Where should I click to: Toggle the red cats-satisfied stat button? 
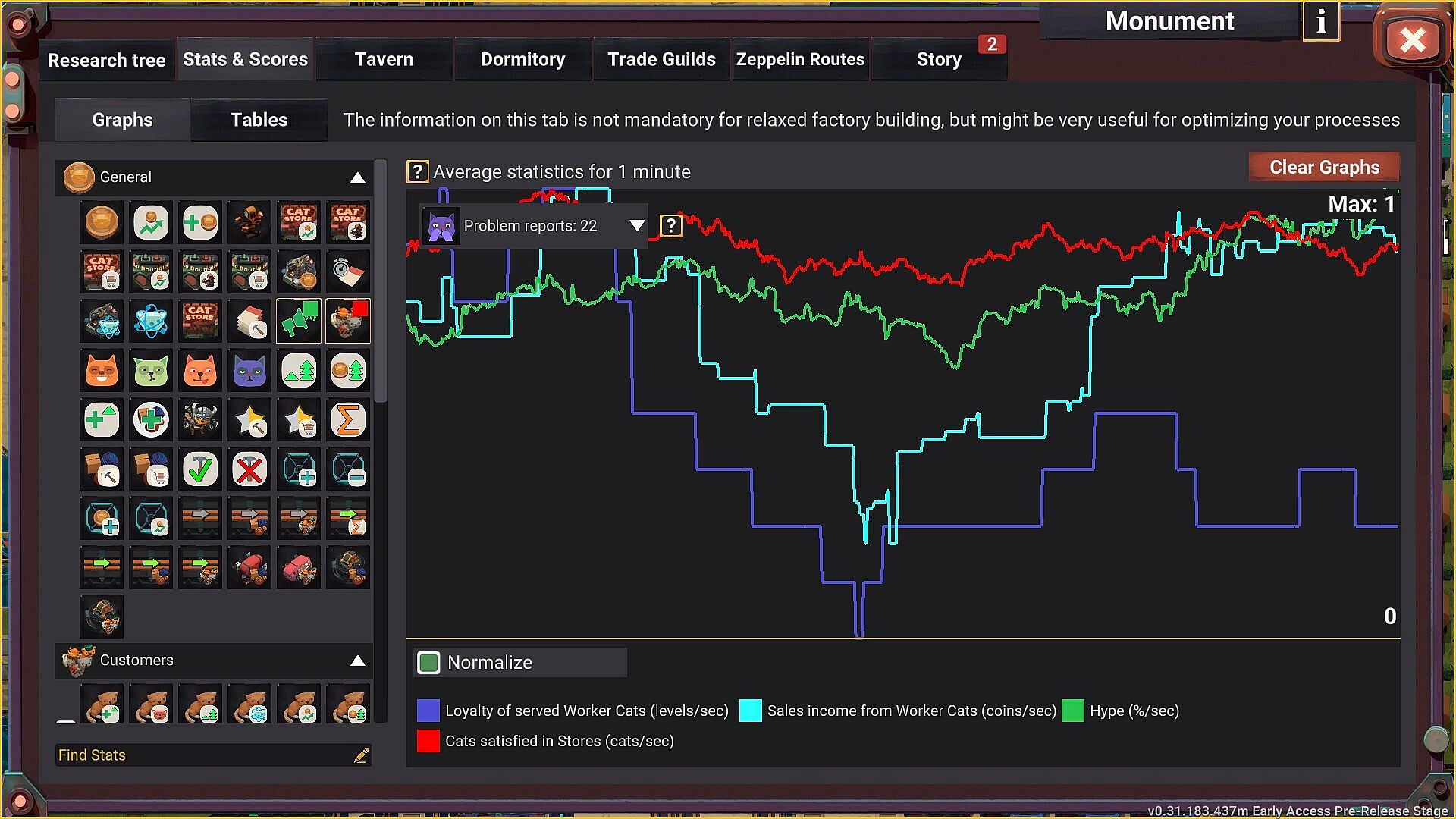[x=348, y=322]
